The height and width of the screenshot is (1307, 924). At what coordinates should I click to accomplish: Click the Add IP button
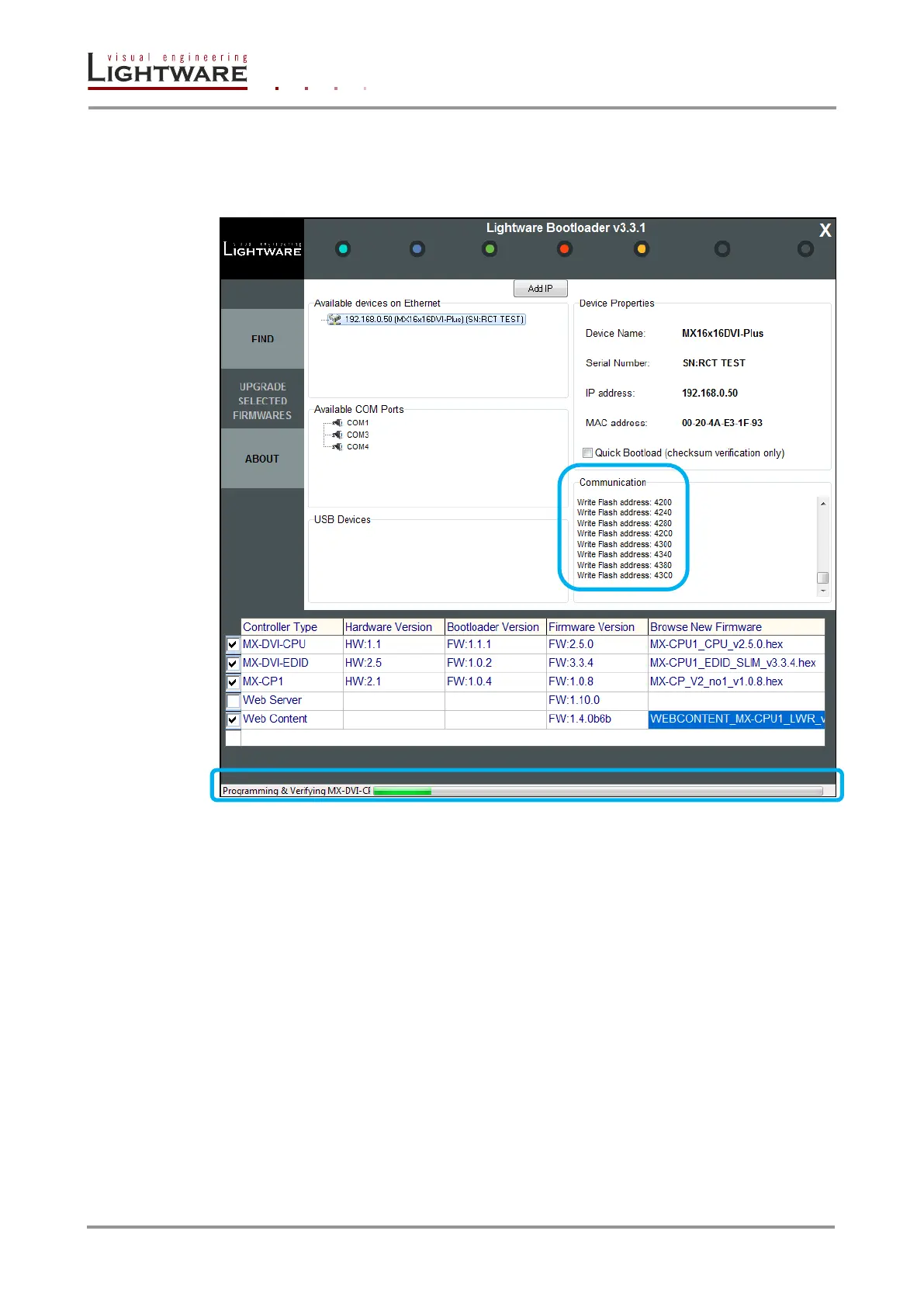(541, 289)
